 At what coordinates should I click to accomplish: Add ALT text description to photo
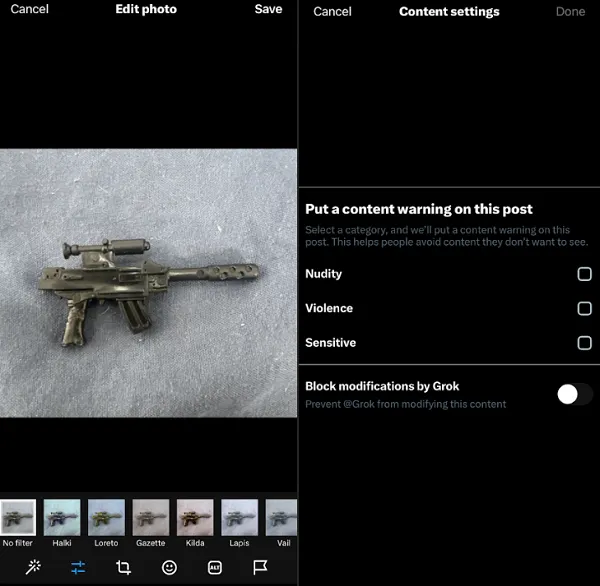(214, 567)
